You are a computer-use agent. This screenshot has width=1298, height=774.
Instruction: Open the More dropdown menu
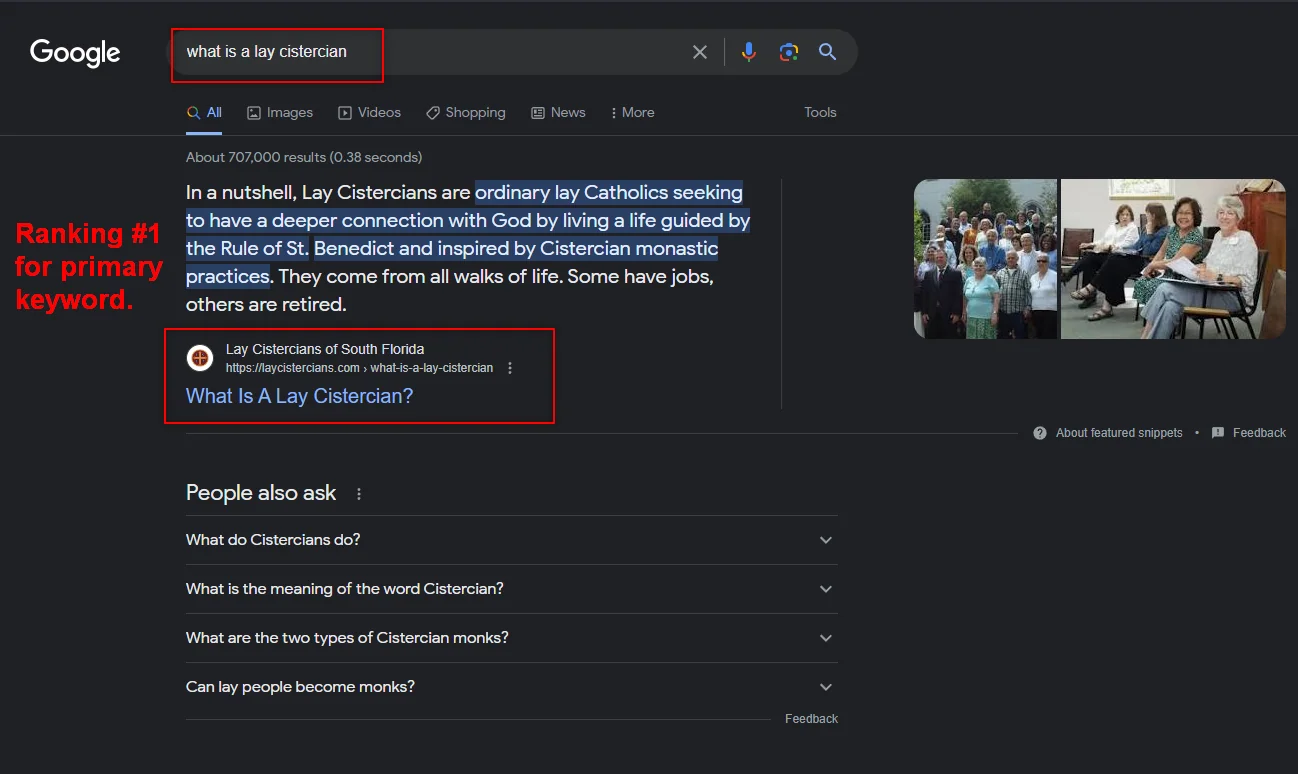tap(632, 113)
